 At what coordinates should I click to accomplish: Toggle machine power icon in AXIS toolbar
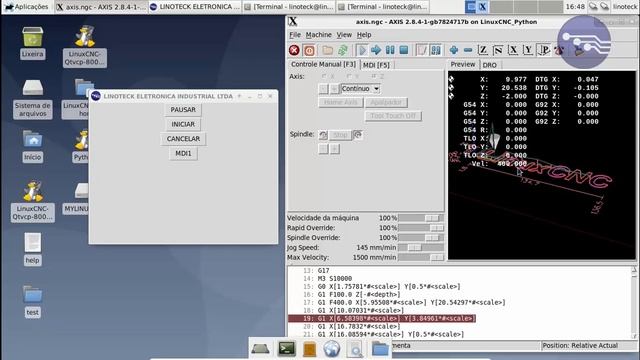[309, 50]
